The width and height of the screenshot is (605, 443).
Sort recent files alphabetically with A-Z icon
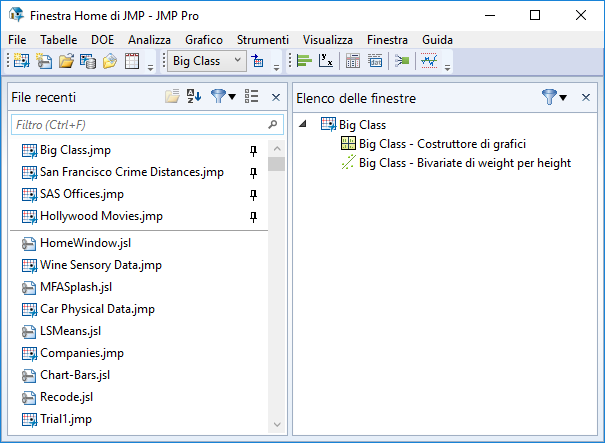[194, 97]
